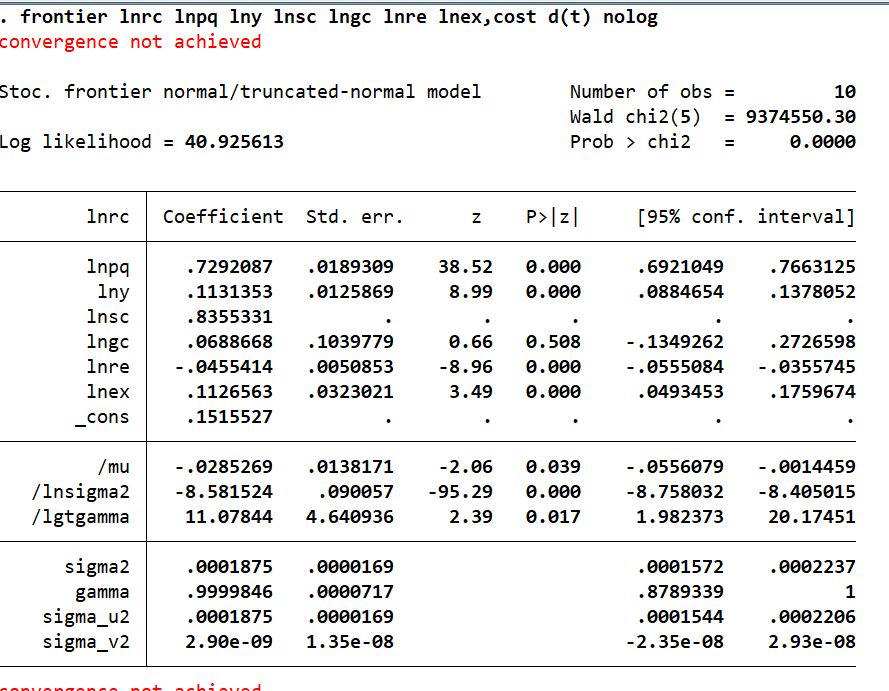Click the /lgtgamma row label

coord(81,517)
